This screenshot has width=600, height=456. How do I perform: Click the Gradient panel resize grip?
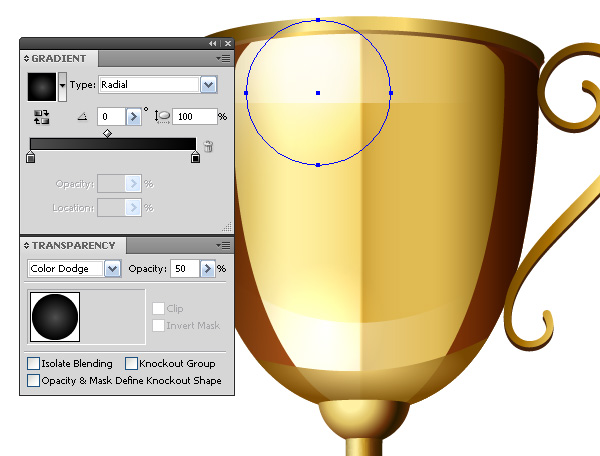click(227, 227)
